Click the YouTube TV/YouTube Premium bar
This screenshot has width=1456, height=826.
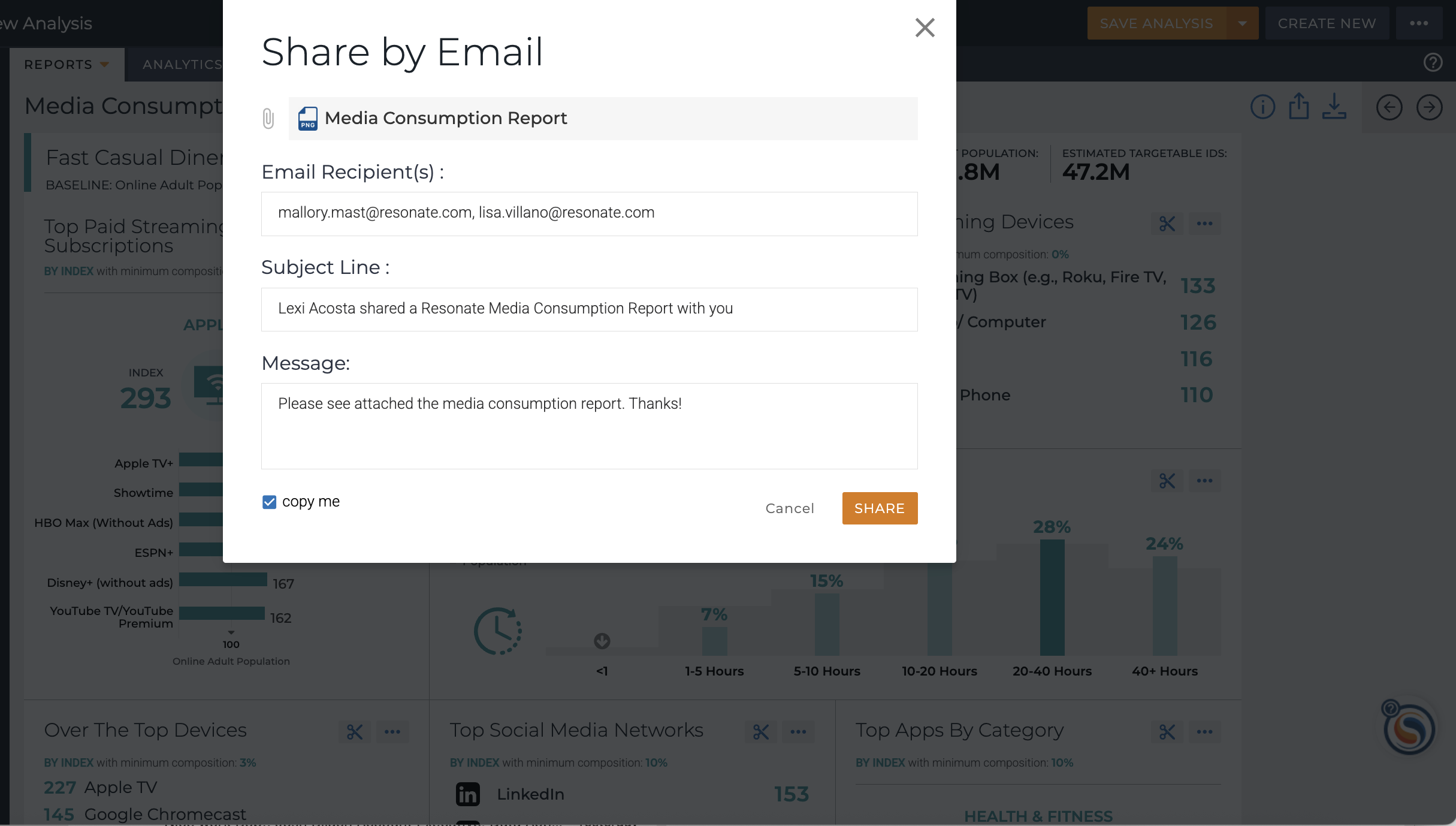tap(222, 613)
